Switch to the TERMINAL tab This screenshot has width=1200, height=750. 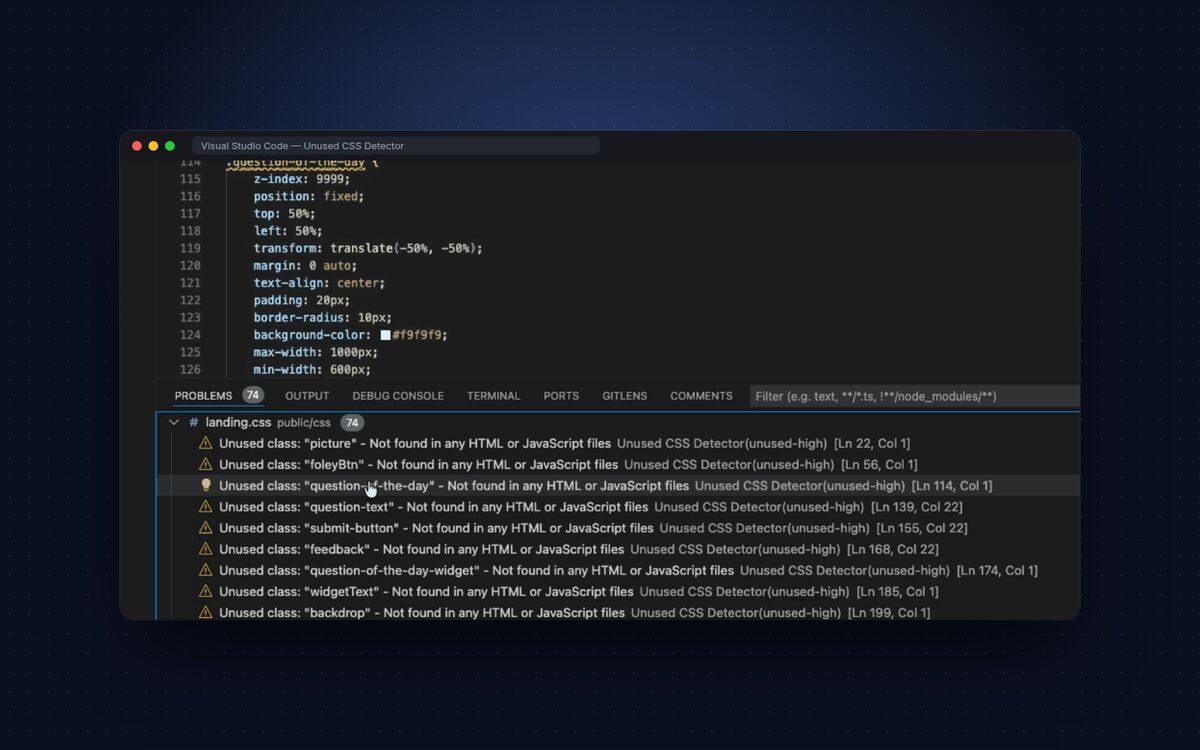click(x=493, y=396)
